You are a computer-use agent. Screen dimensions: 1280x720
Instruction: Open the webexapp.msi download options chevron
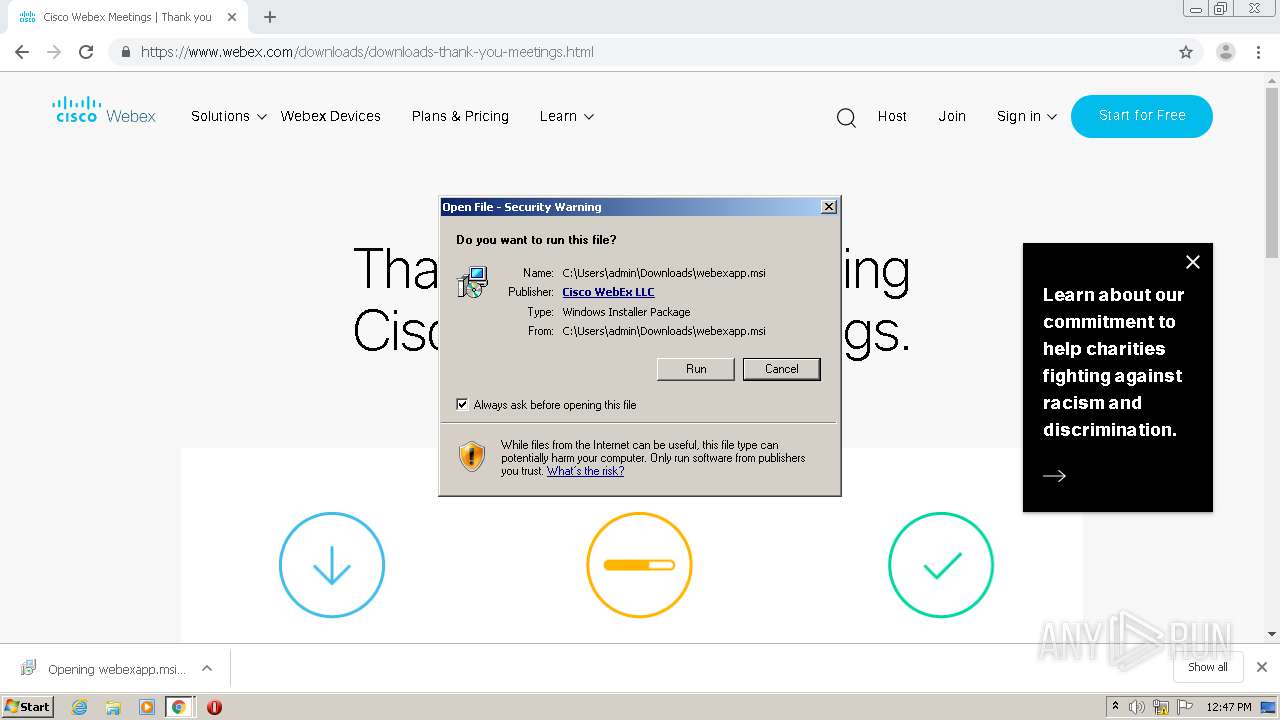coord(207,668)
